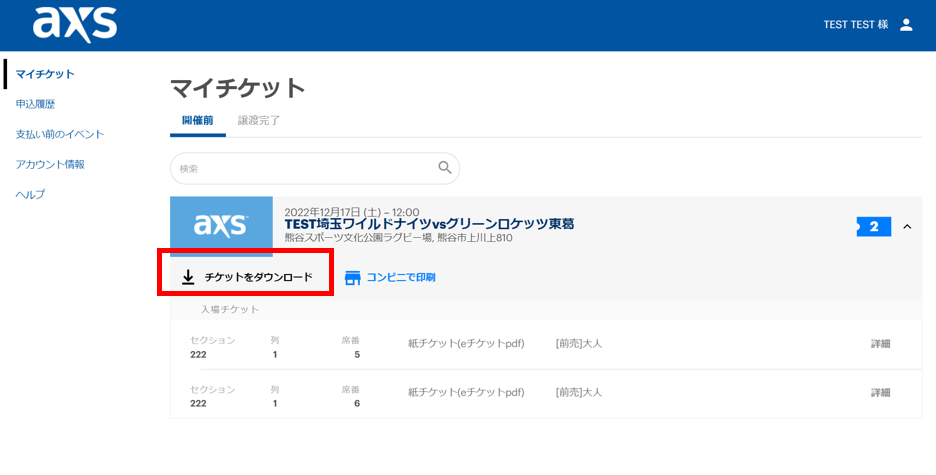The height and width of the screenshot is (475, 936).
Task: Click [前売]大人 in seat 5 row
Action: (578, 344)
